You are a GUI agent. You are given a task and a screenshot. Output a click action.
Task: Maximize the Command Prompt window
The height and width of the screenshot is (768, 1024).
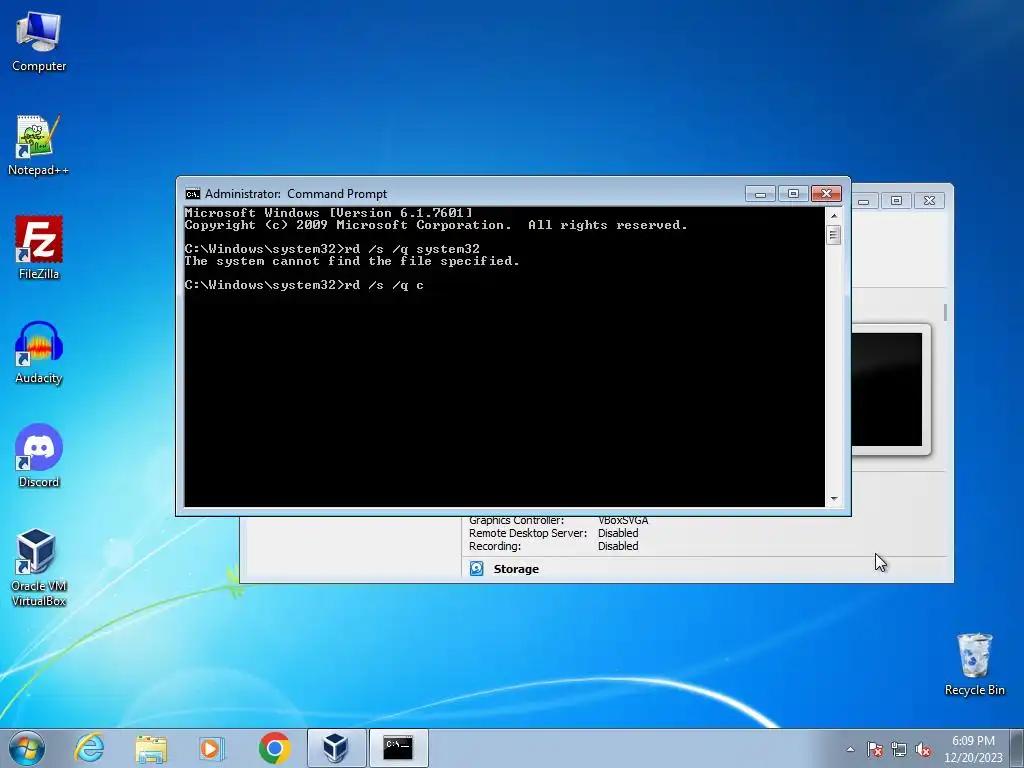pyautogui.click(x=793, y=194)
